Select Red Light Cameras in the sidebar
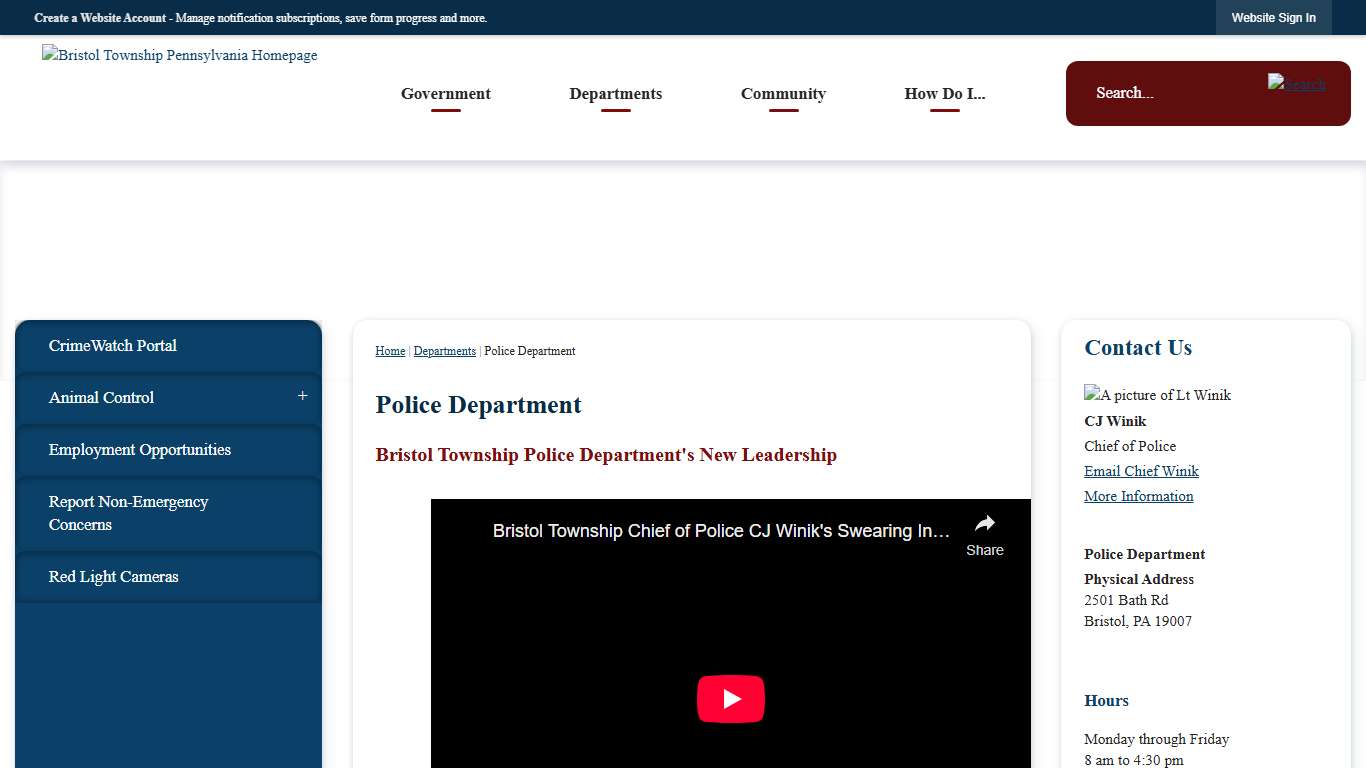Viewport: 1366px width, 768px height. pos(113,577)
